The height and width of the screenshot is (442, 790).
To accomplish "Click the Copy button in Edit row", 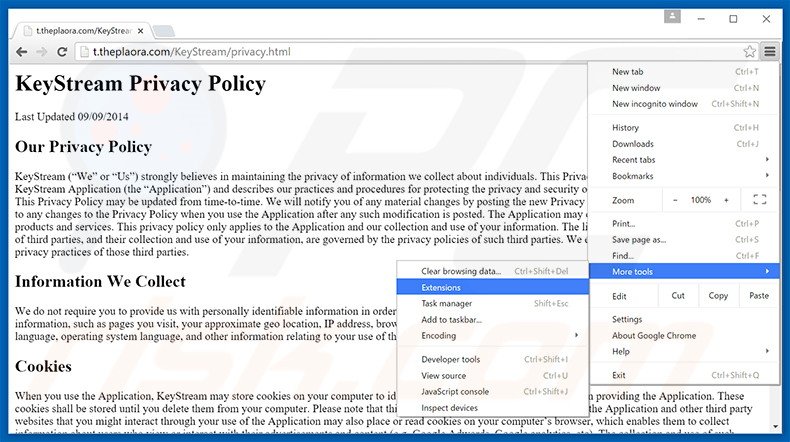I will (x=718, y=295).
